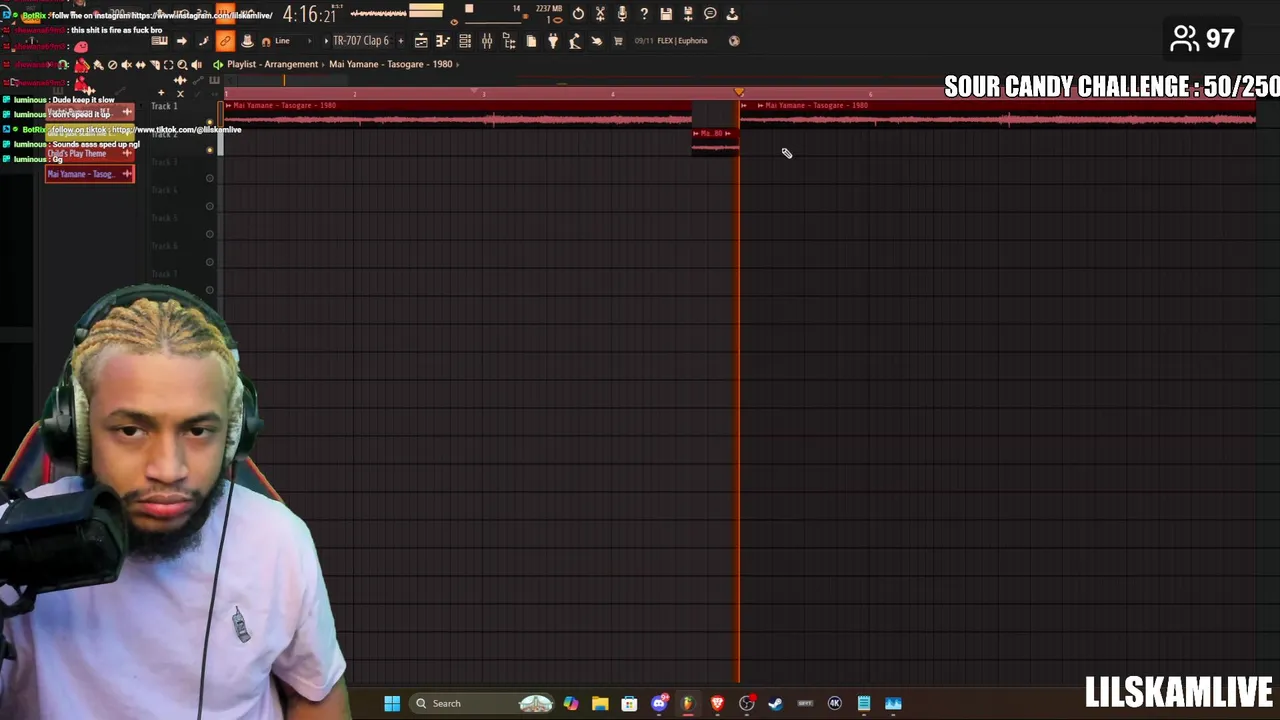Click first Mai Yamane audio clip on Track 1
Image resolution: width=1280 pixels, height=720 pixels.
(x=458, y=113)
